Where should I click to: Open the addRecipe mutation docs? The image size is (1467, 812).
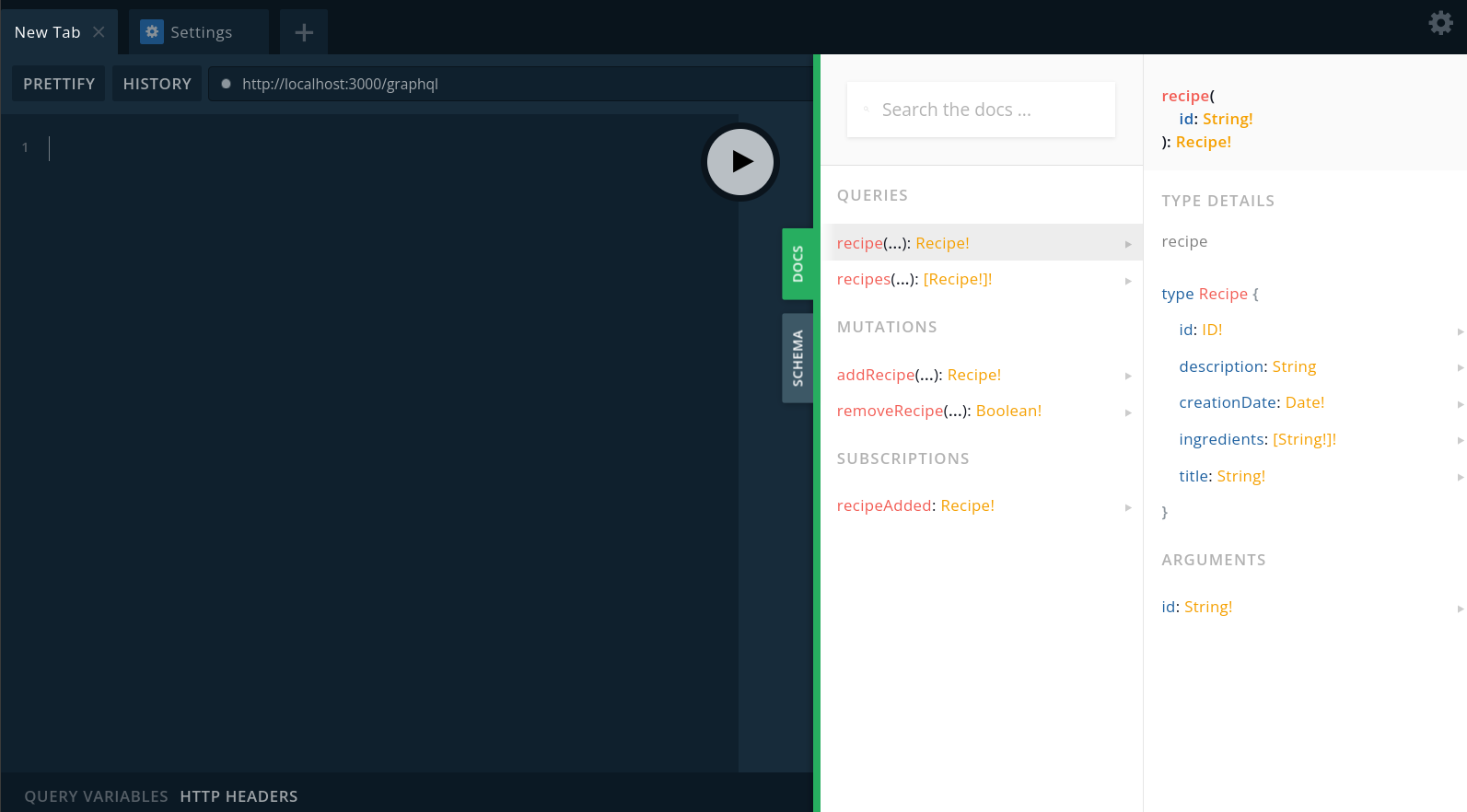coord(982,375)
